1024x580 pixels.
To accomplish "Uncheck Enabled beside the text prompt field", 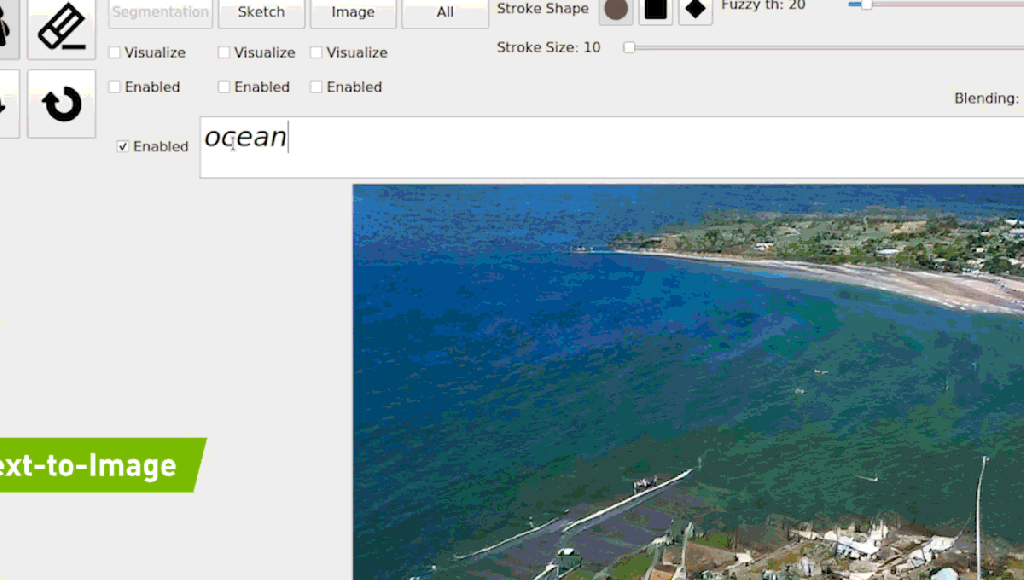I will tap(123, 146).
